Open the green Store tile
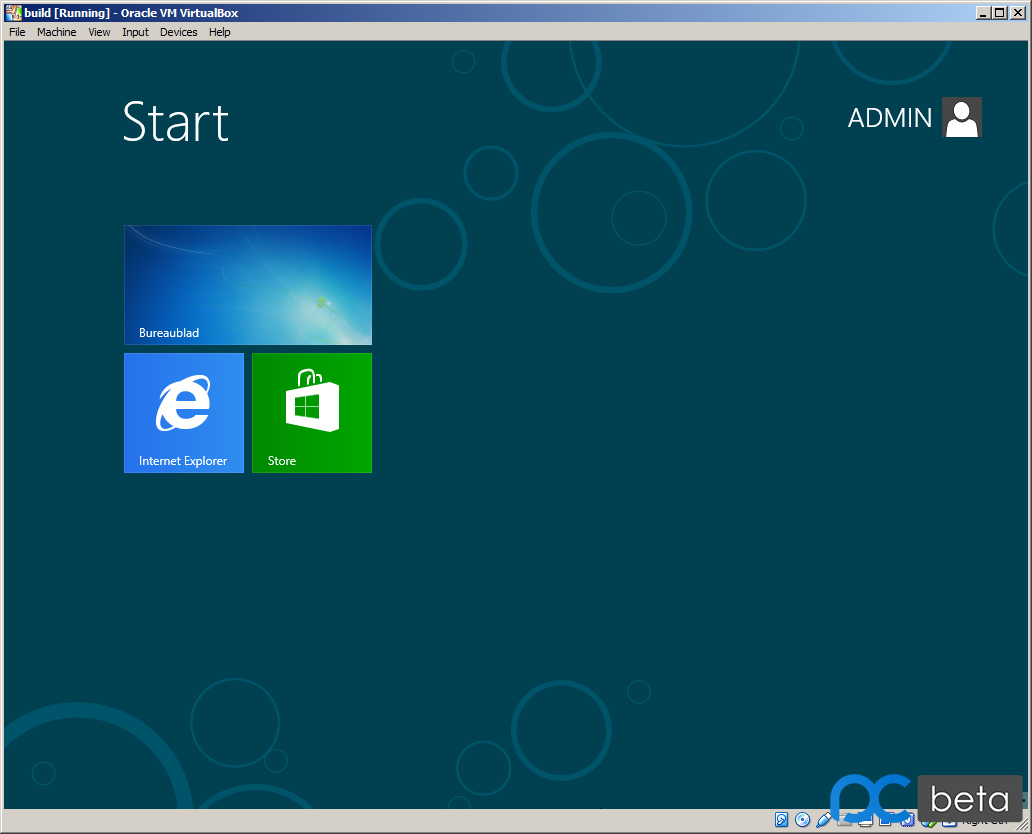 [312, 413]
